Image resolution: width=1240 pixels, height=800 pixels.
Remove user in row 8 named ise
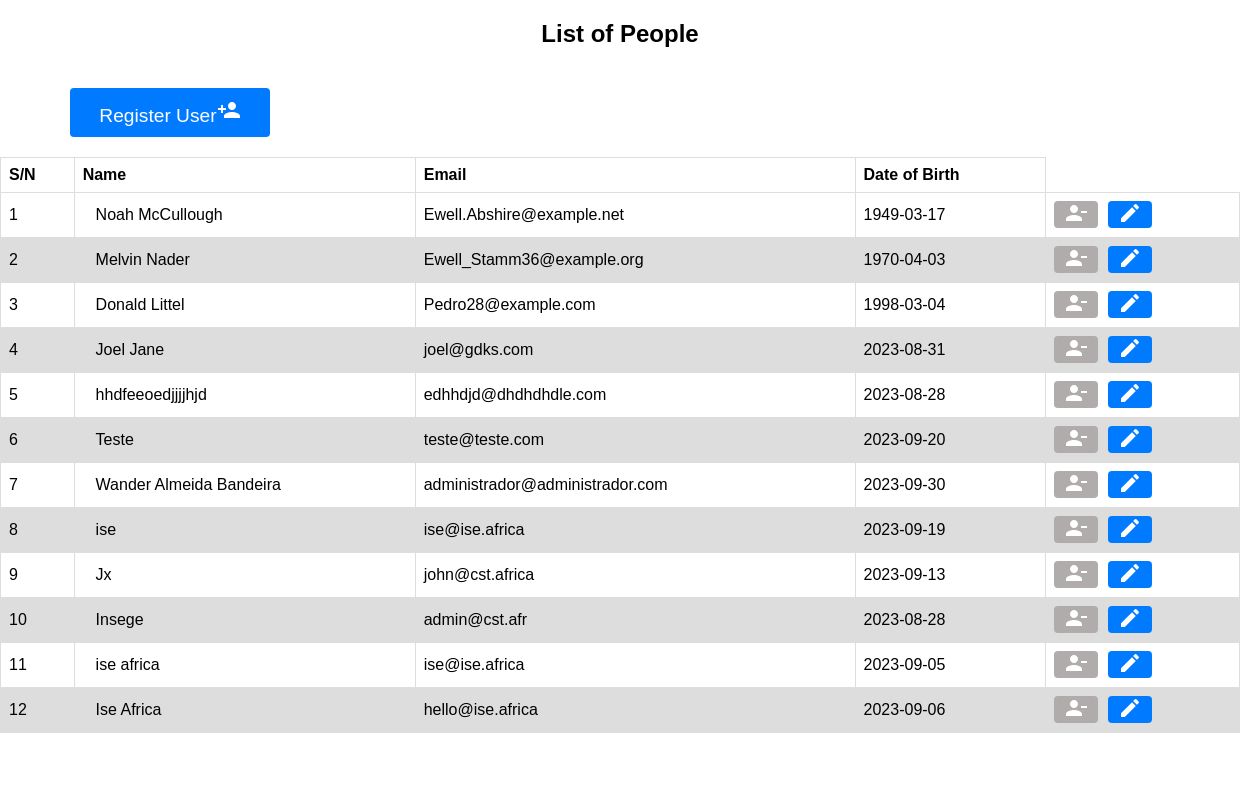pyautogui.click(x=1076, y=530)
